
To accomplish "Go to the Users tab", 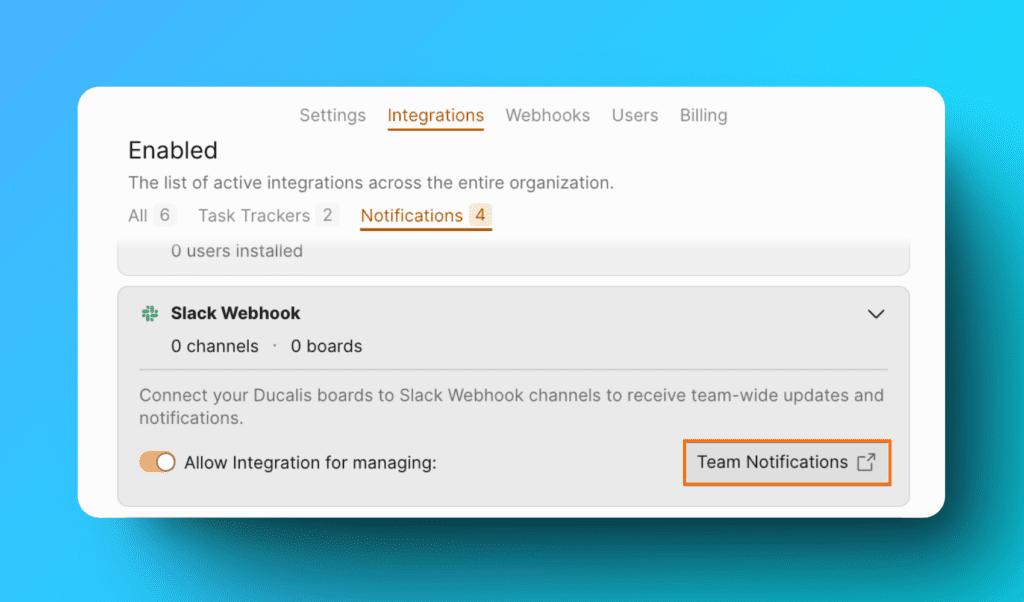I will [634, 116].
